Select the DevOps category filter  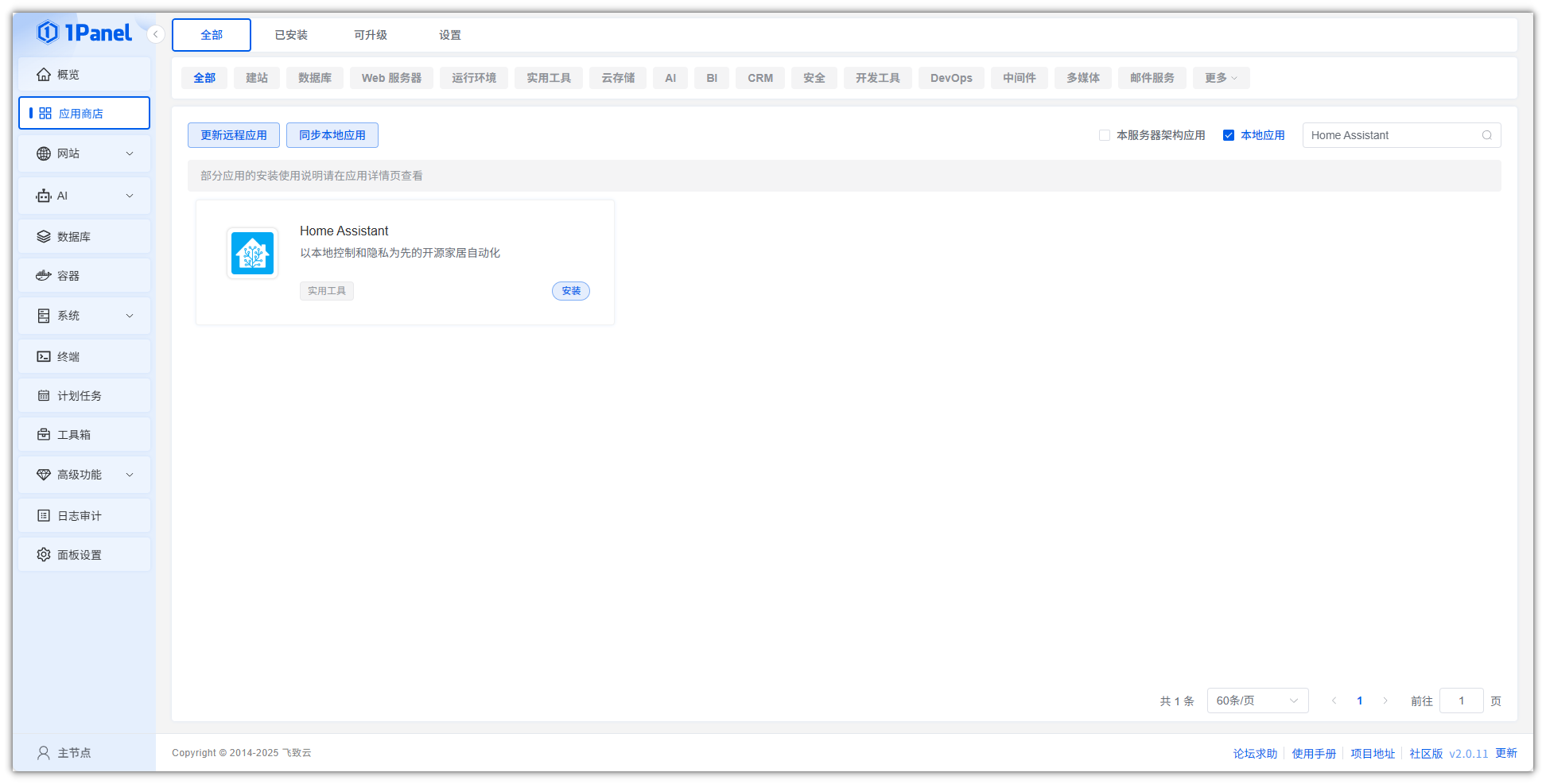click(x=951, y=78)
